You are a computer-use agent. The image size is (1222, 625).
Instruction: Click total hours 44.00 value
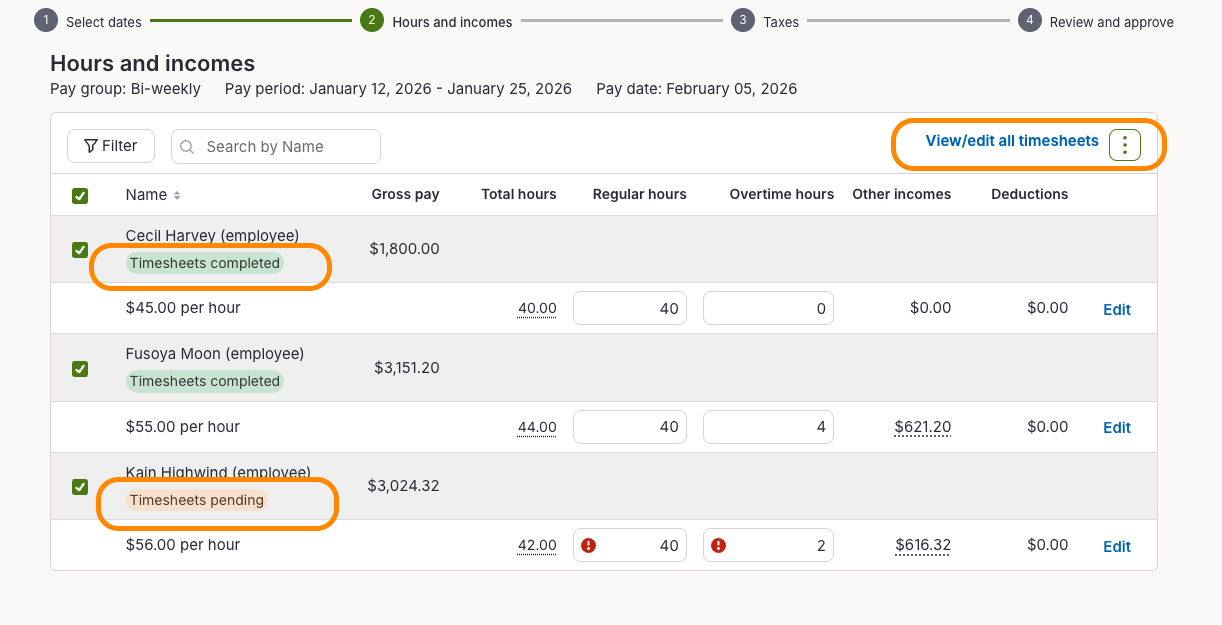537,427
